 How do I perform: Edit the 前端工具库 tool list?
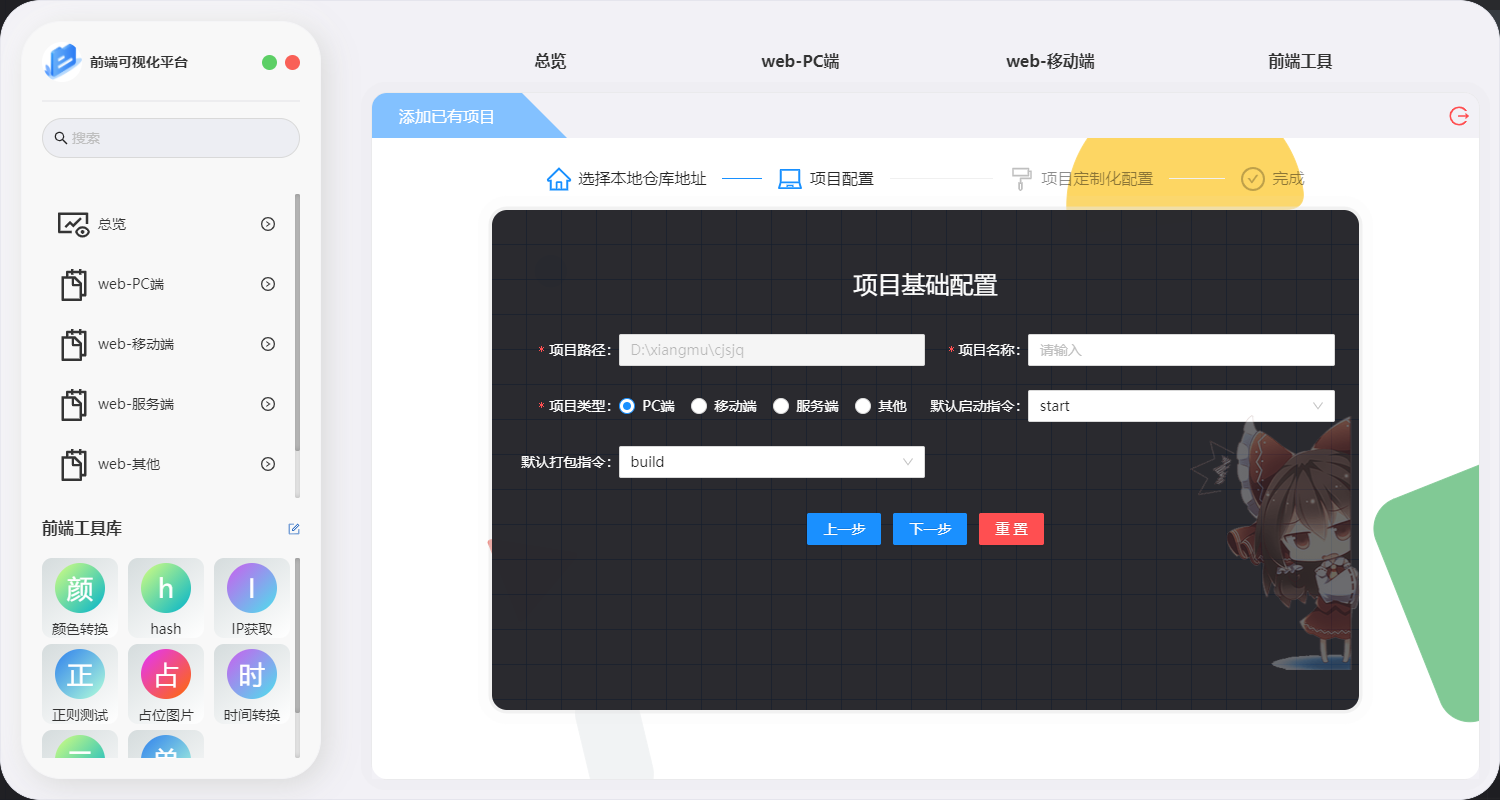pos(294,529)
